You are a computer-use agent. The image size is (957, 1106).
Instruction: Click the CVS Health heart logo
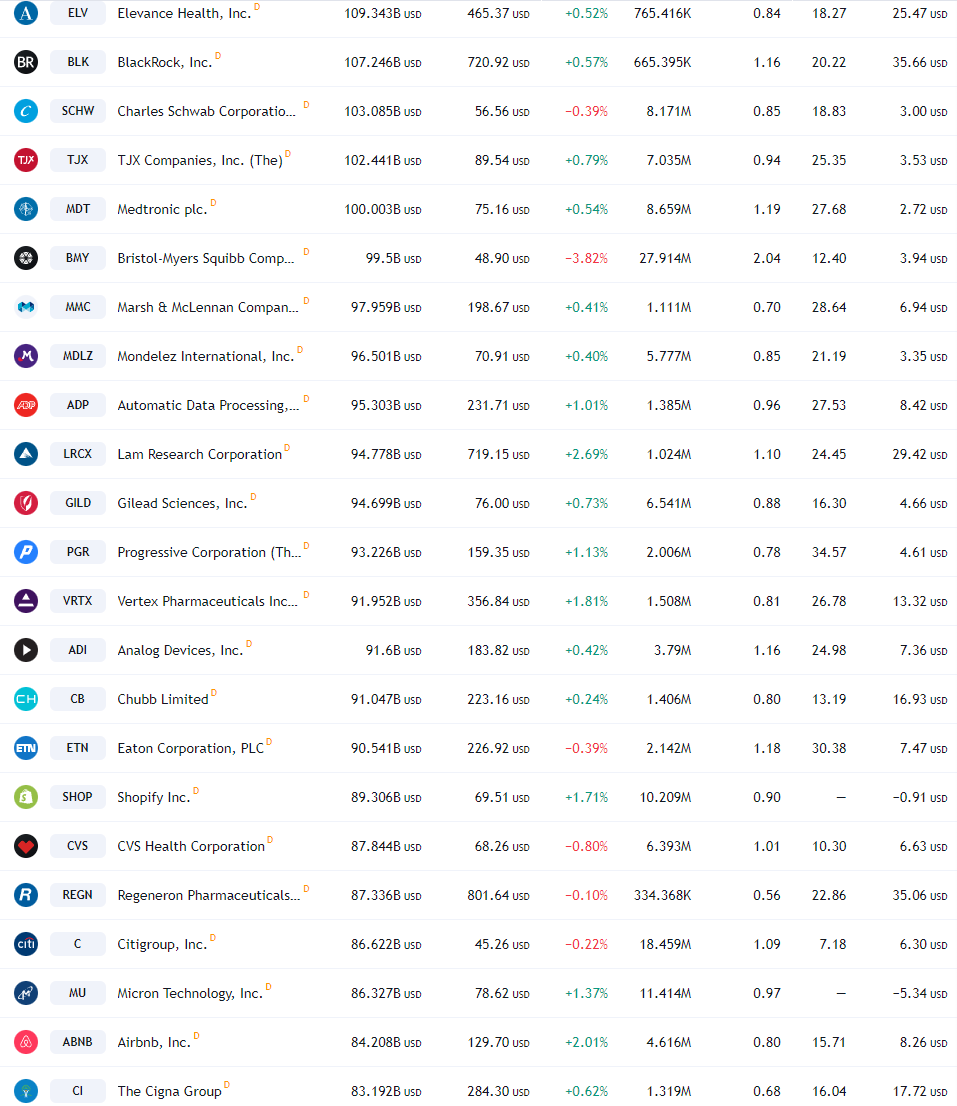click(26, 846)
